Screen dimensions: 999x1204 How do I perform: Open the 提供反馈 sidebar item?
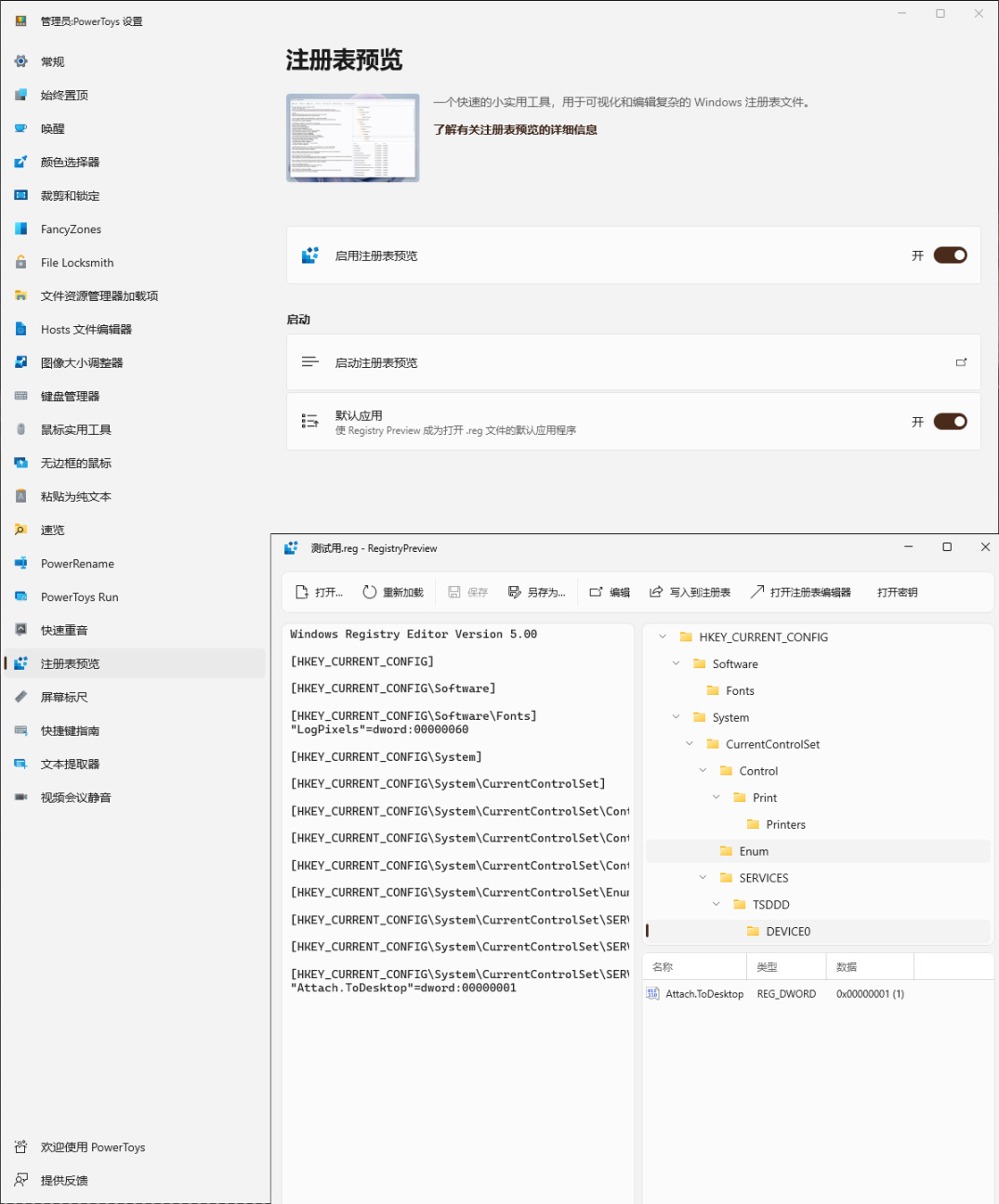(134, 1181)
